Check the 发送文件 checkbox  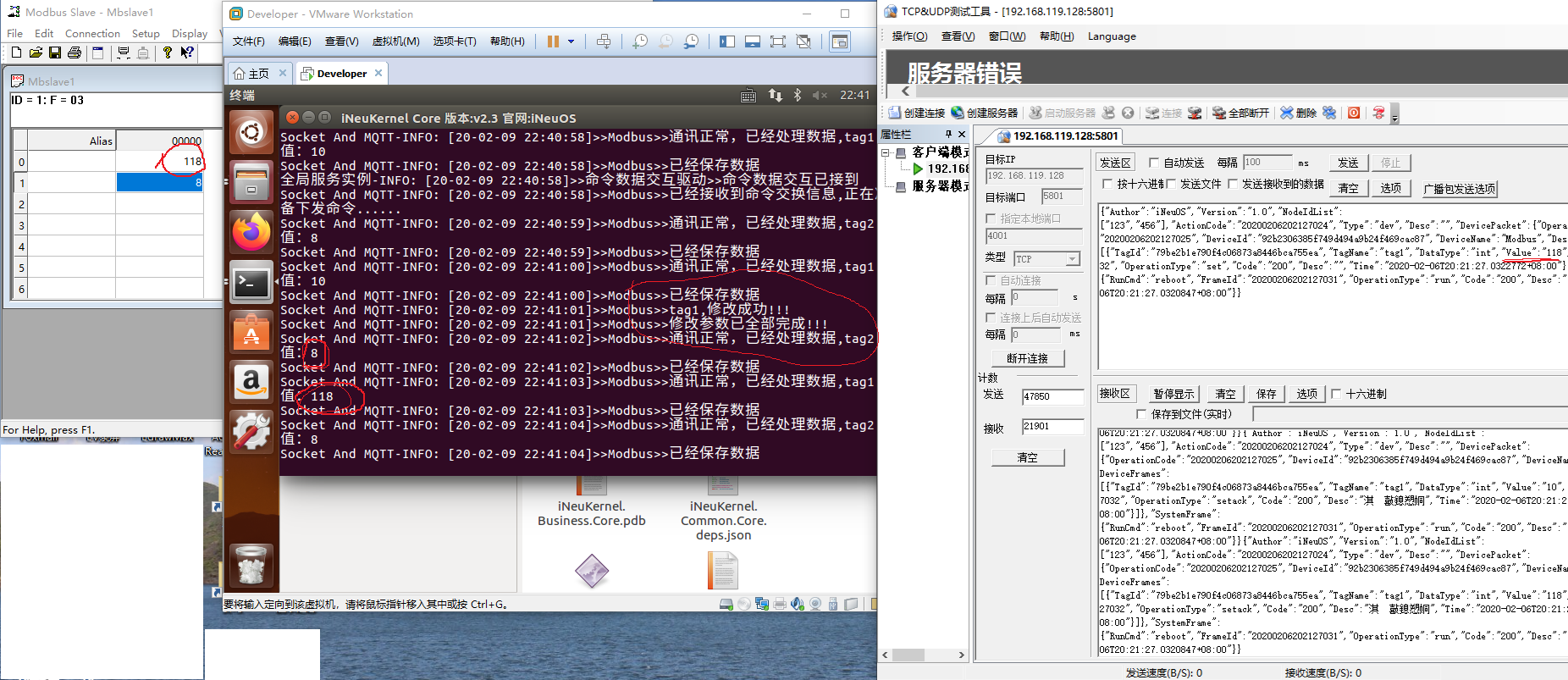(x=1171, y=184)
